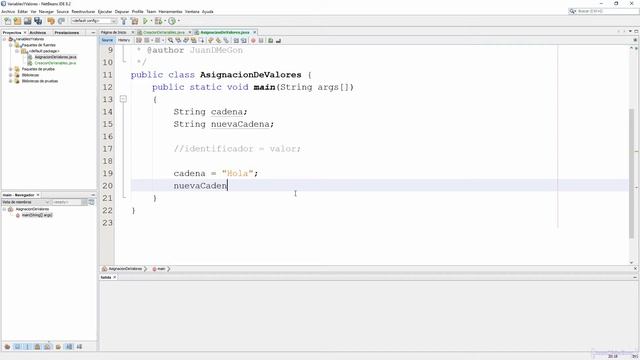Click the Profile Project clock icon

coord(172,21)
